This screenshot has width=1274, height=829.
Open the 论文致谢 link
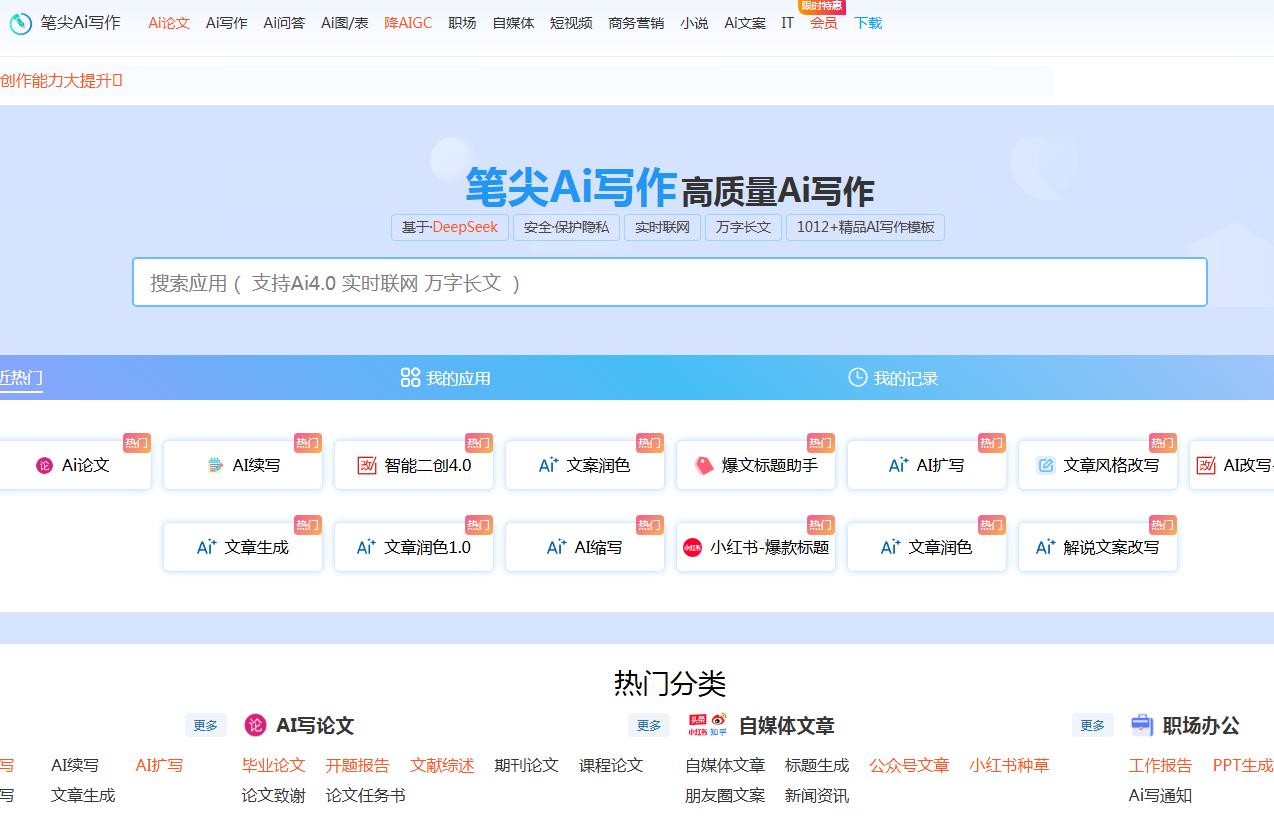[x=273, y=795]
